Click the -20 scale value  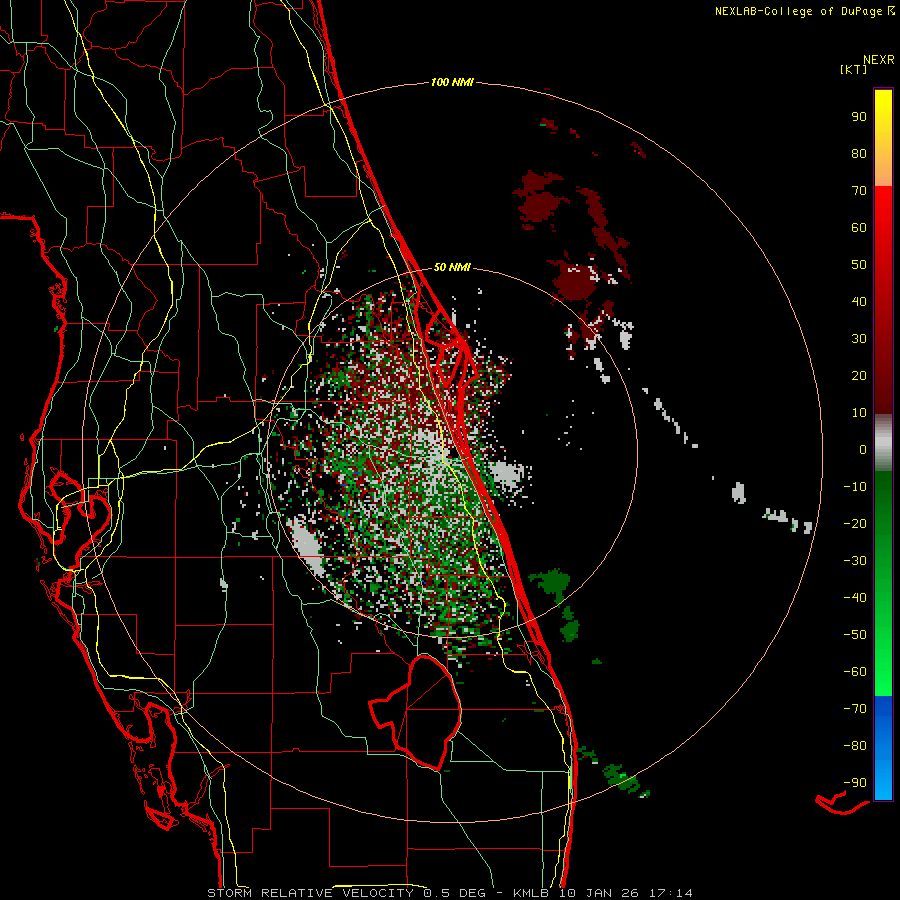click(x=855, y=523)
